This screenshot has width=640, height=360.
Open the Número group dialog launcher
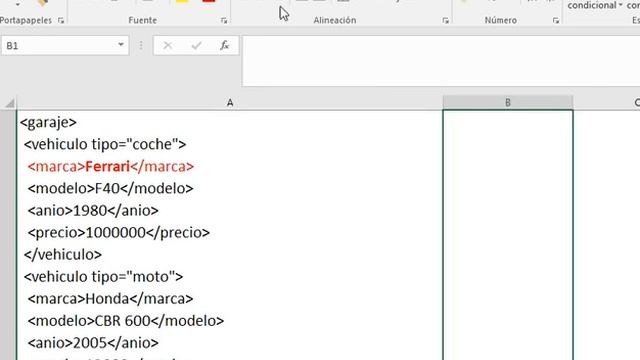coord(556,20)
